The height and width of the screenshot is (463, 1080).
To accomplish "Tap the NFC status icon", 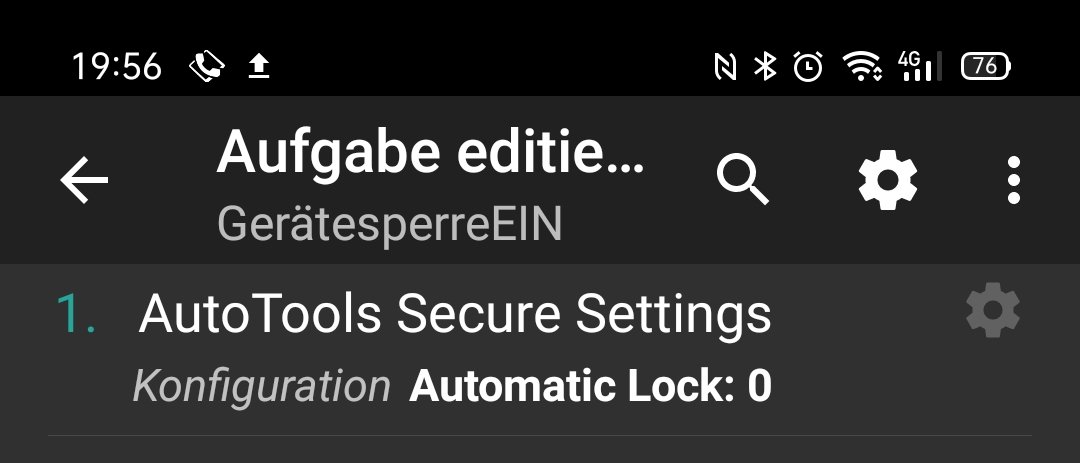I will click(x=725, y=67).
